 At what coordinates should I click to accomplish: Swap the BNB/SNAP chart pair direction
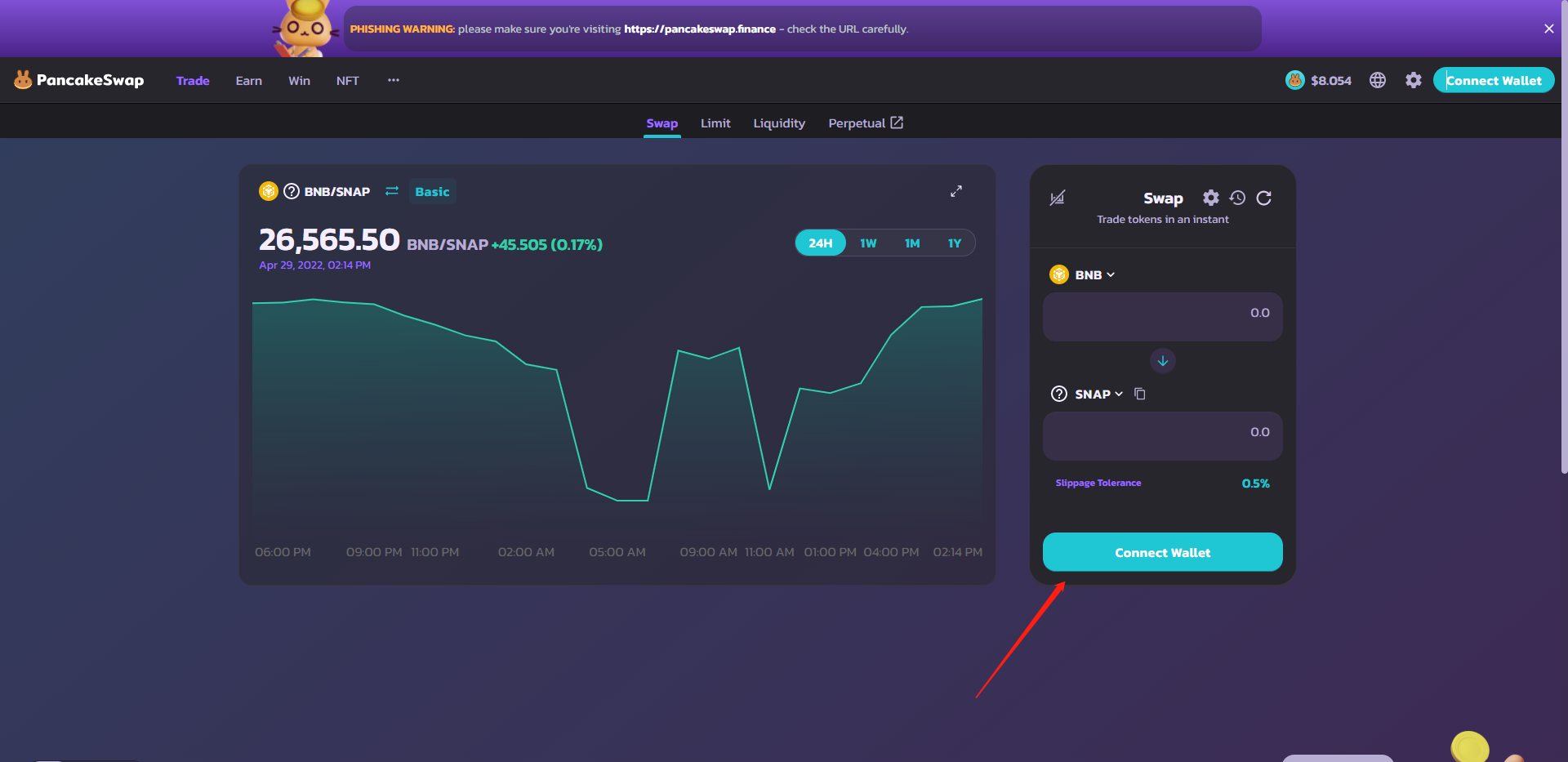[392, 191]
